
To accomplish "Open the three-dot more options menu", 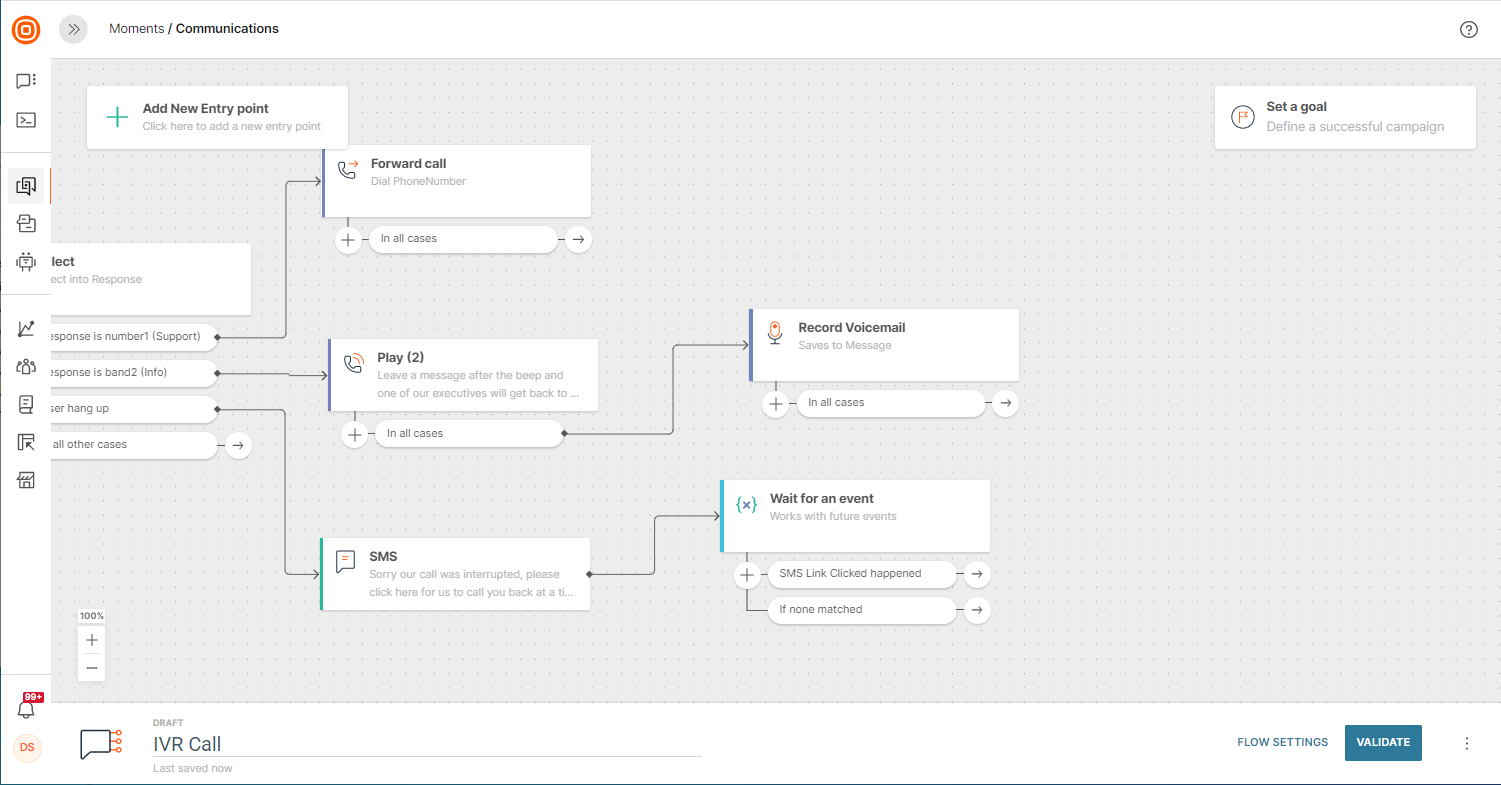I will 1467,743.
